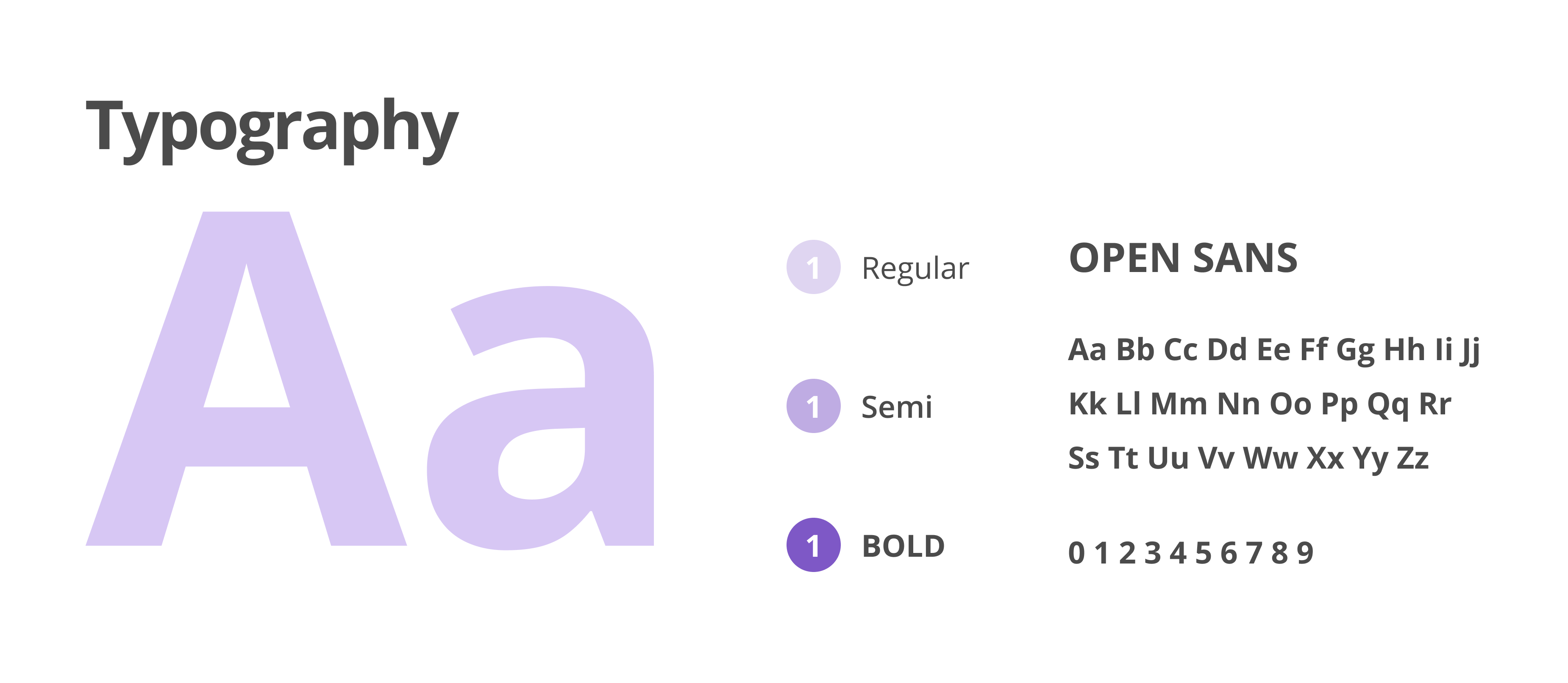
Task: Click the Zz pair in the alphabet sample
Action: (x=1412, y=458)
